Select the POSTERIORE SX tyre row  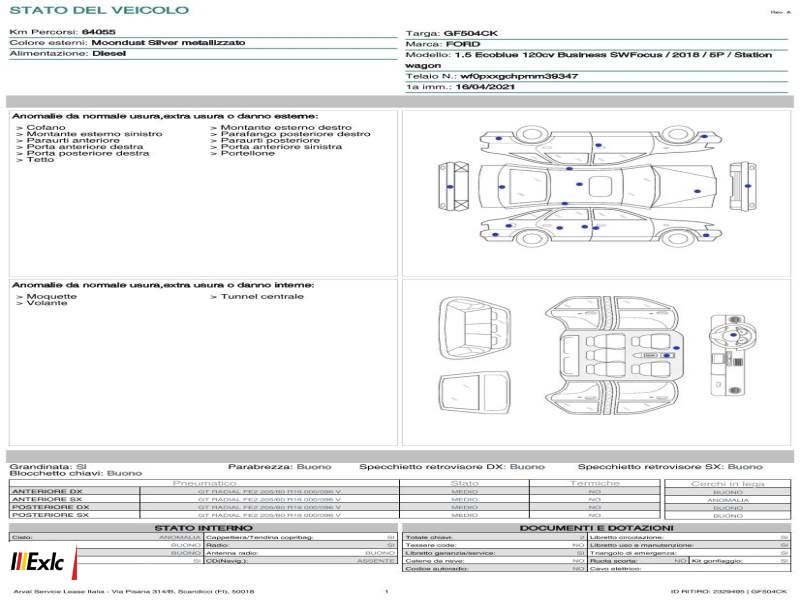400,515
